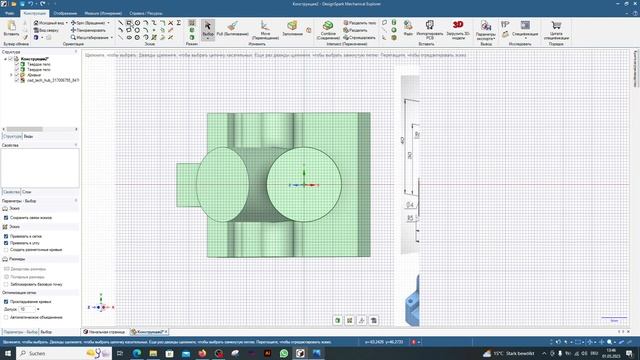Click the Combine (Соединение) tool
Screen dimensions: 640x360
328,30
